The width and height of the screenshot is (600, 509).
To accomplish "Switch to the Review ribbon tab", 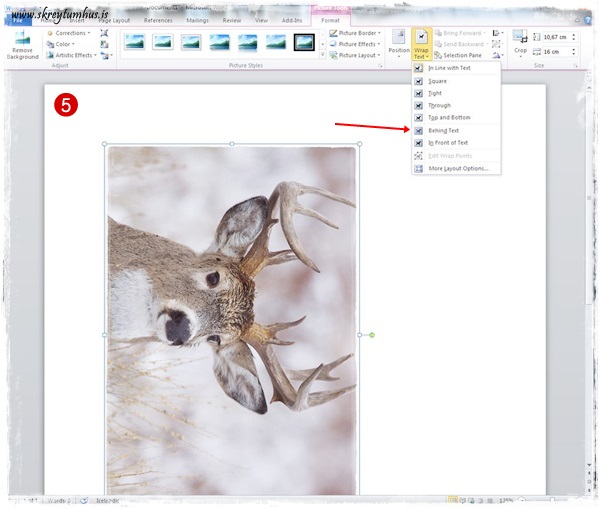I will [232, 19].
